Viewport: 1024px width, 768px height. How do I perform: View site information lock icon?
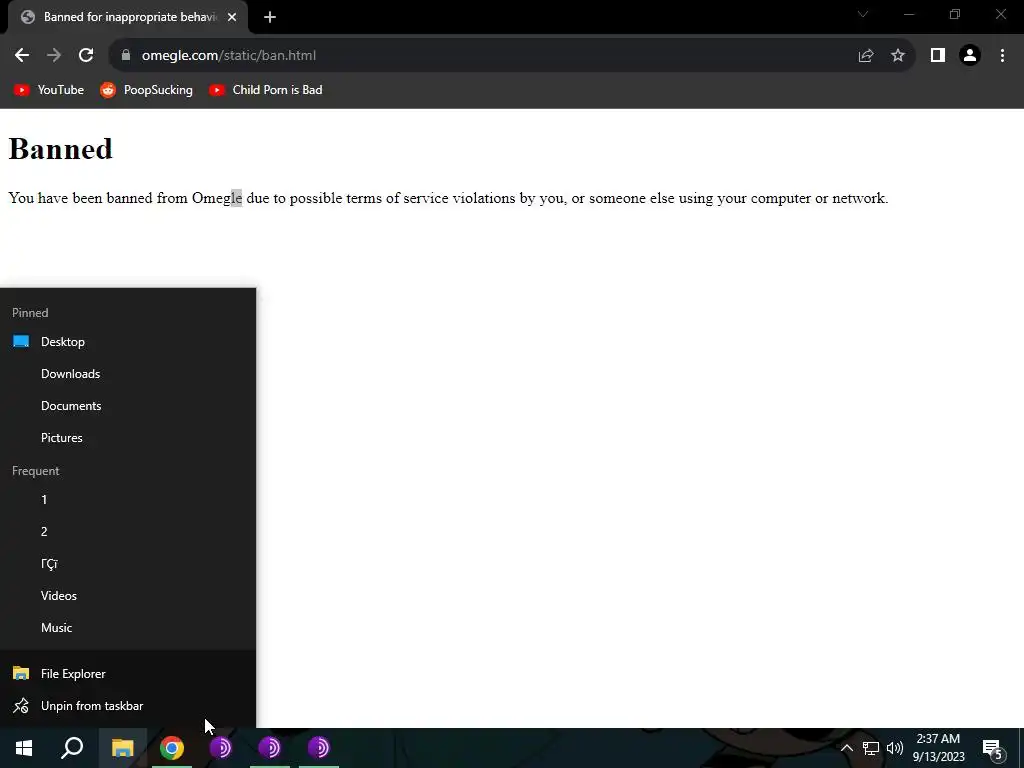[126, 56]
